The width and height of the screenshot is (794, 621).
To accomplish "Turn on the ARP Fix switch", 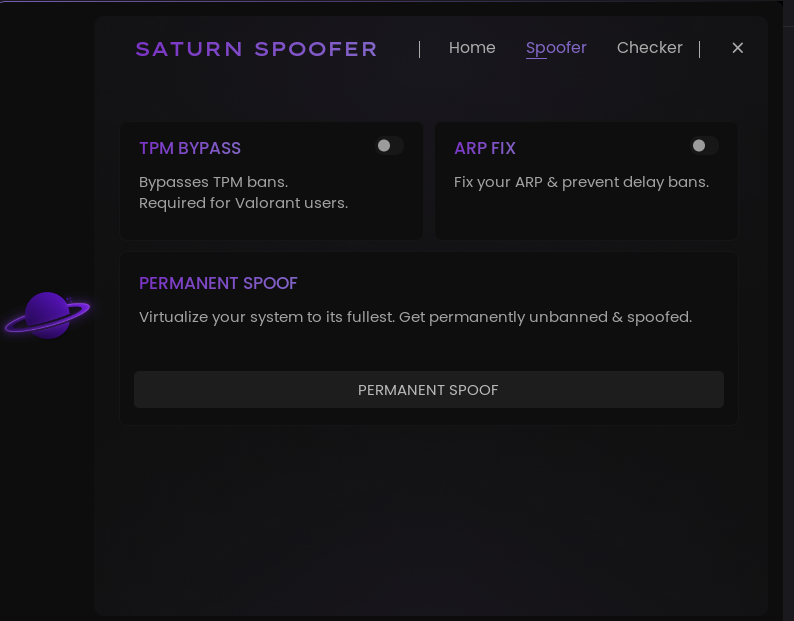I will (704, 146).
